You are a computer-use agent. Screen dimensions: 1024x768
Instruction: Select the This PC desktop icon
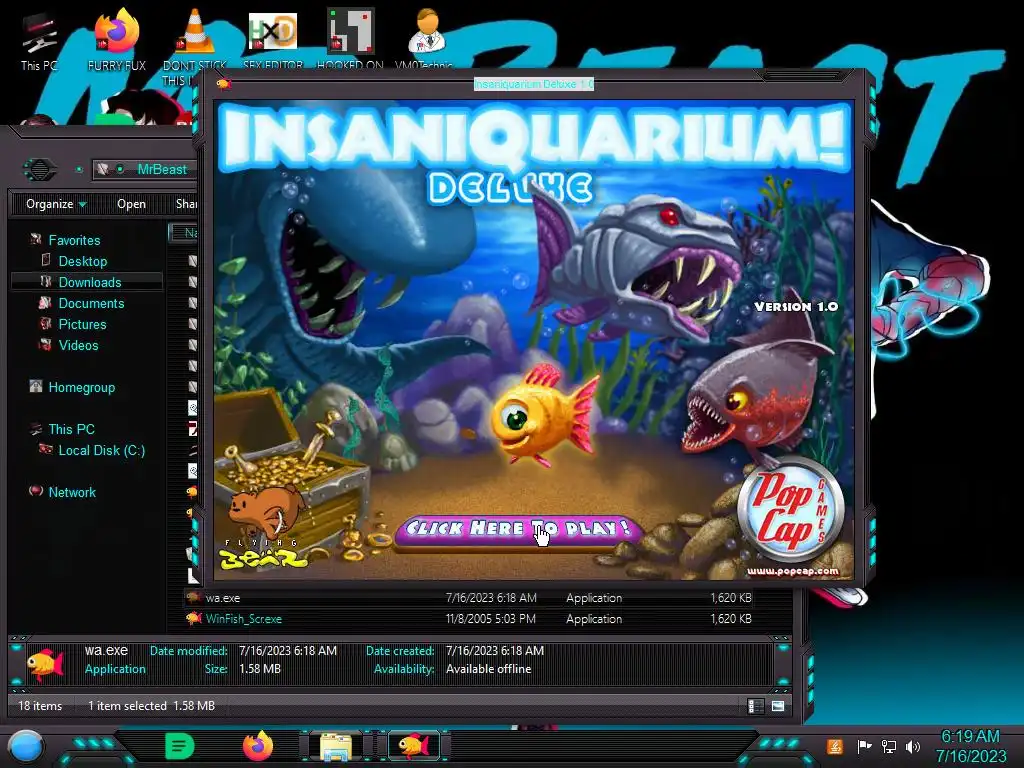39,42
